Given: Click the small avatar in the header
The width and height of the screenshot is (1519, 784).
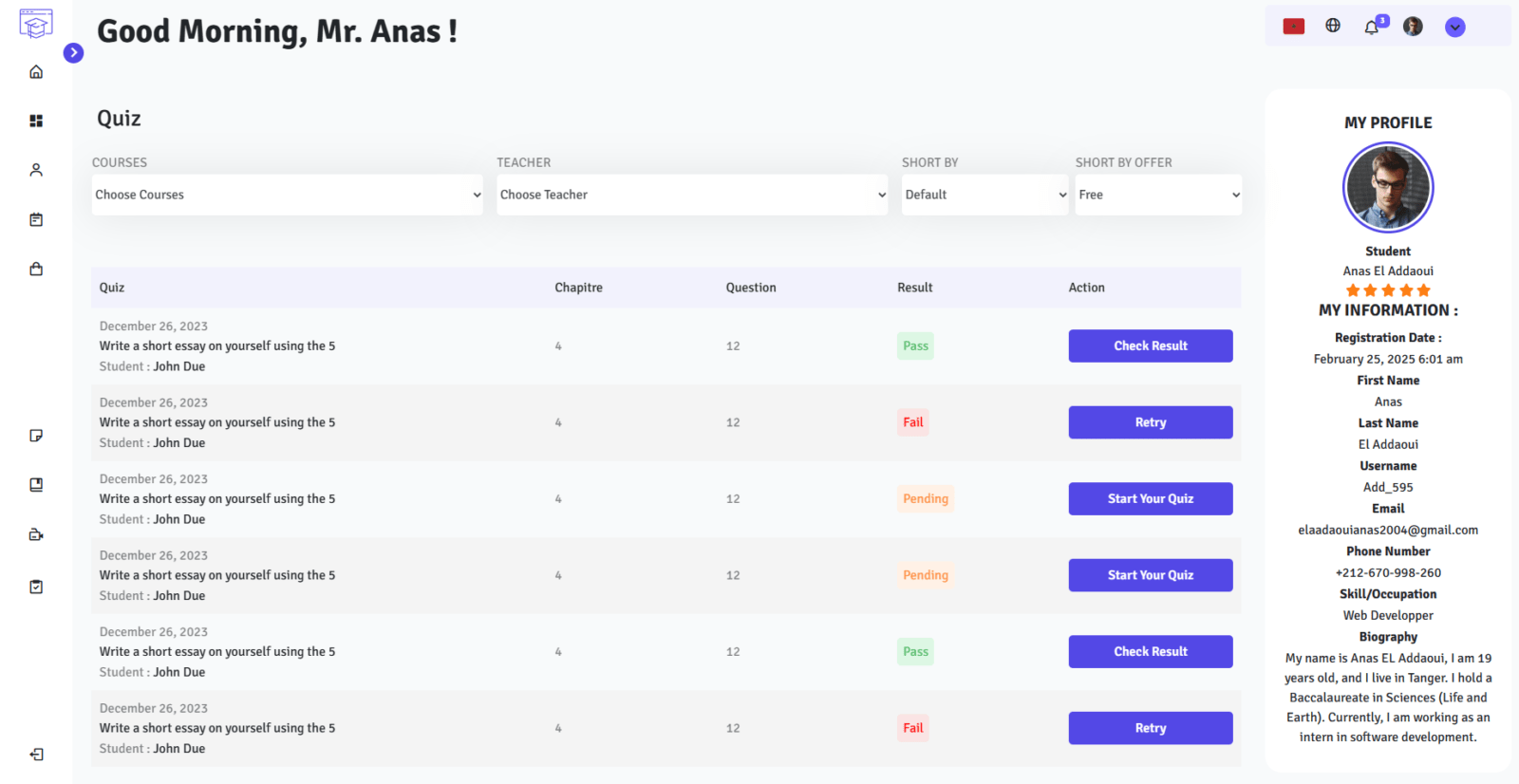Looking at the screenshot, I should pos(1413,27).
